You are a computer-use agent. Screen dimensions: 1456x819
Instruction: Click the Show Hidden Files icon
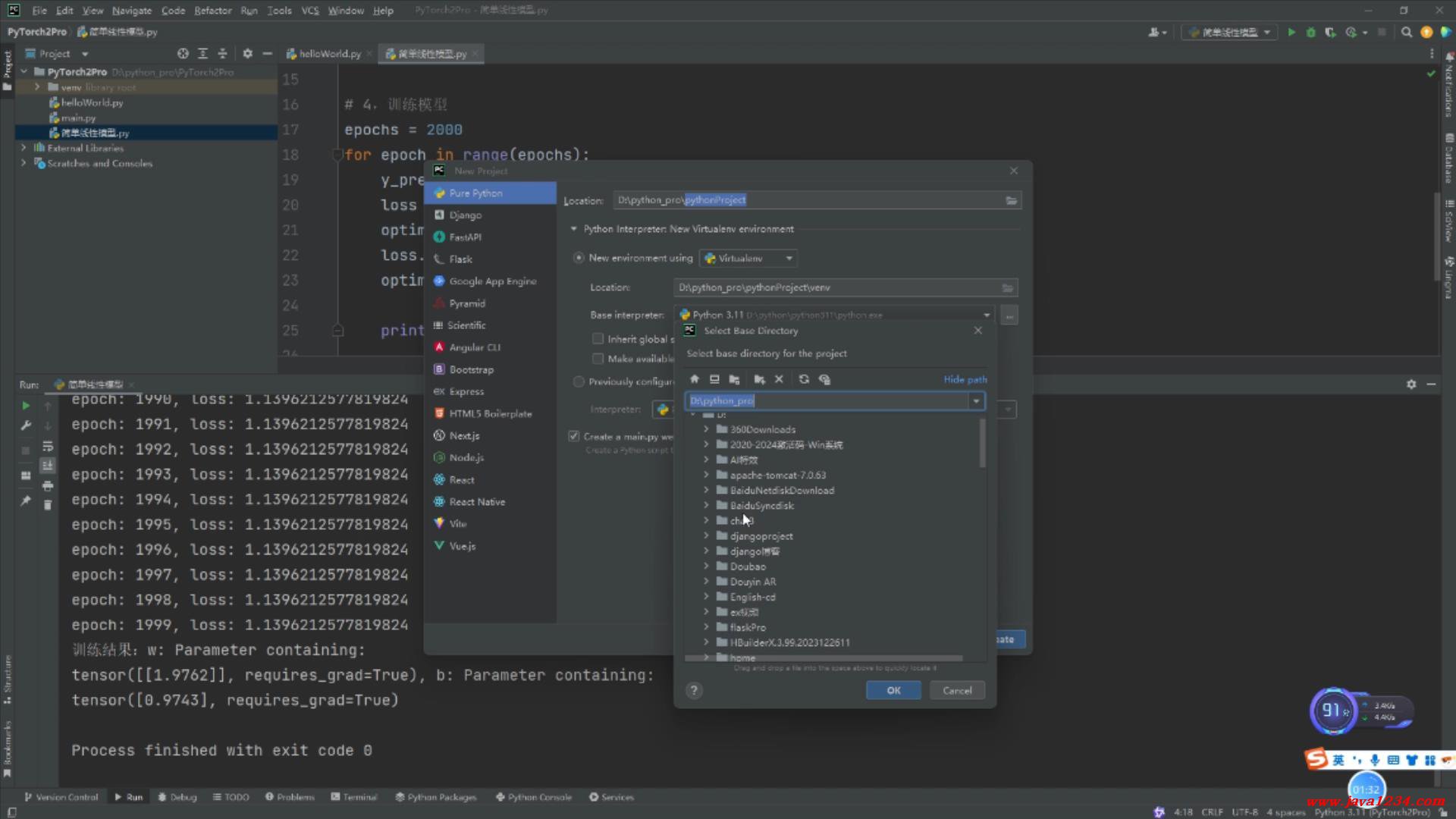click(x=825, y=379)
